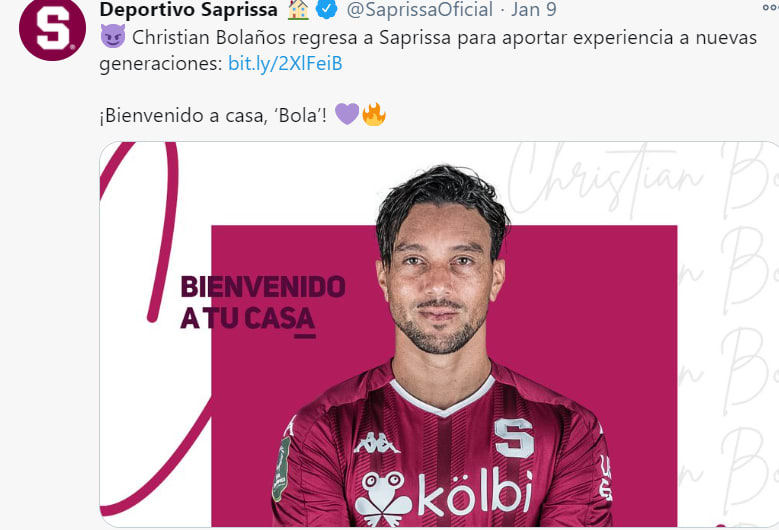The image size is (779, 530).
Task: Click the fire emoji after 'Bola'
Action: pos(374,114)
